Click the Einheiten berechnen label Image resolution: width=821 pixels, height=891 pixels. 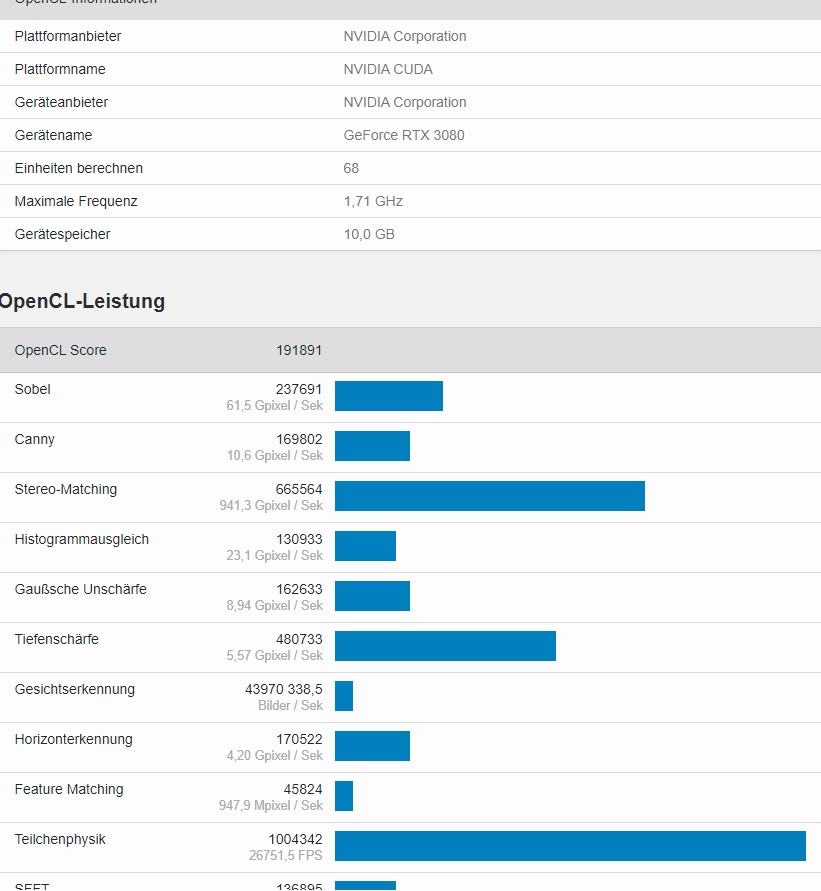click(78, 168)
